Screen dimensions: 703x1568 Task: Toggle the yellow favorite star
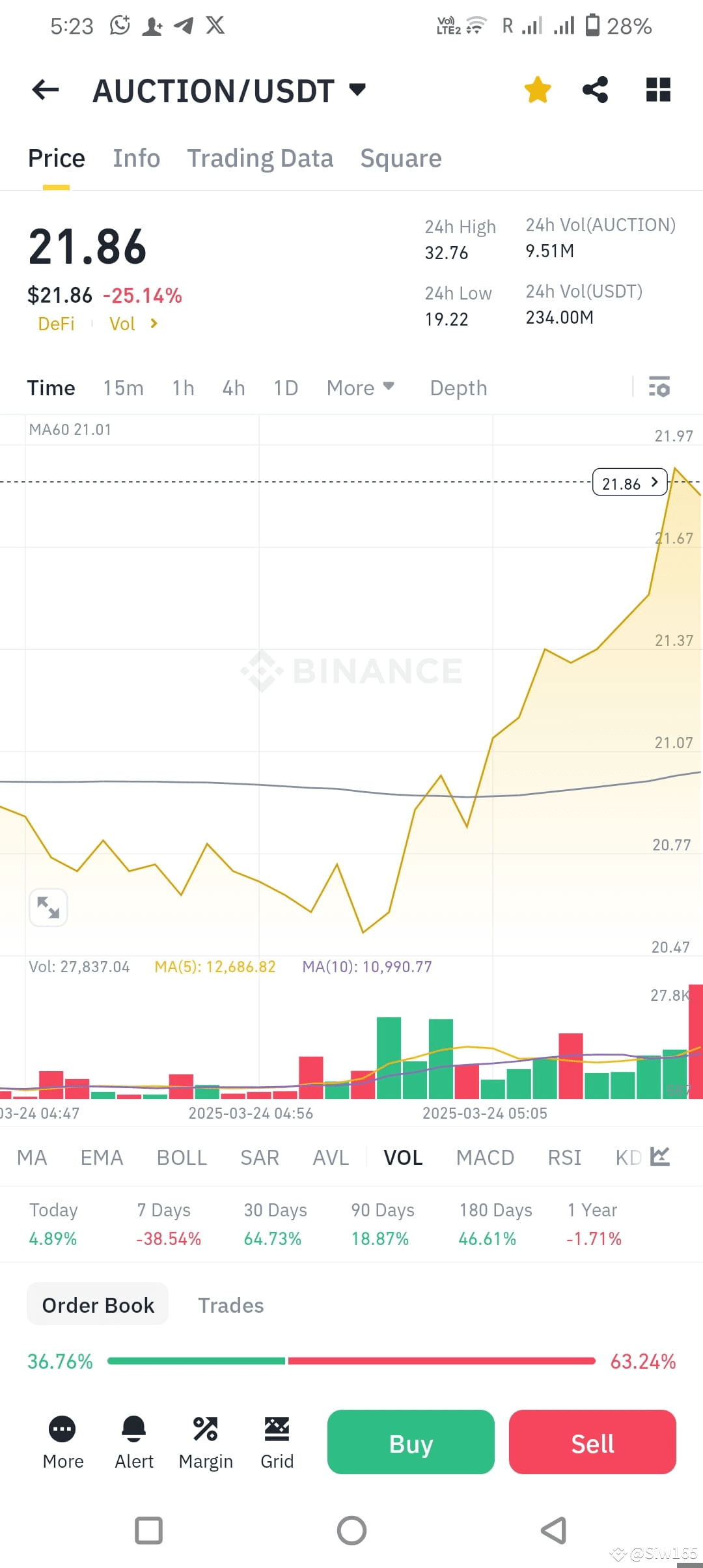[538, 90]
